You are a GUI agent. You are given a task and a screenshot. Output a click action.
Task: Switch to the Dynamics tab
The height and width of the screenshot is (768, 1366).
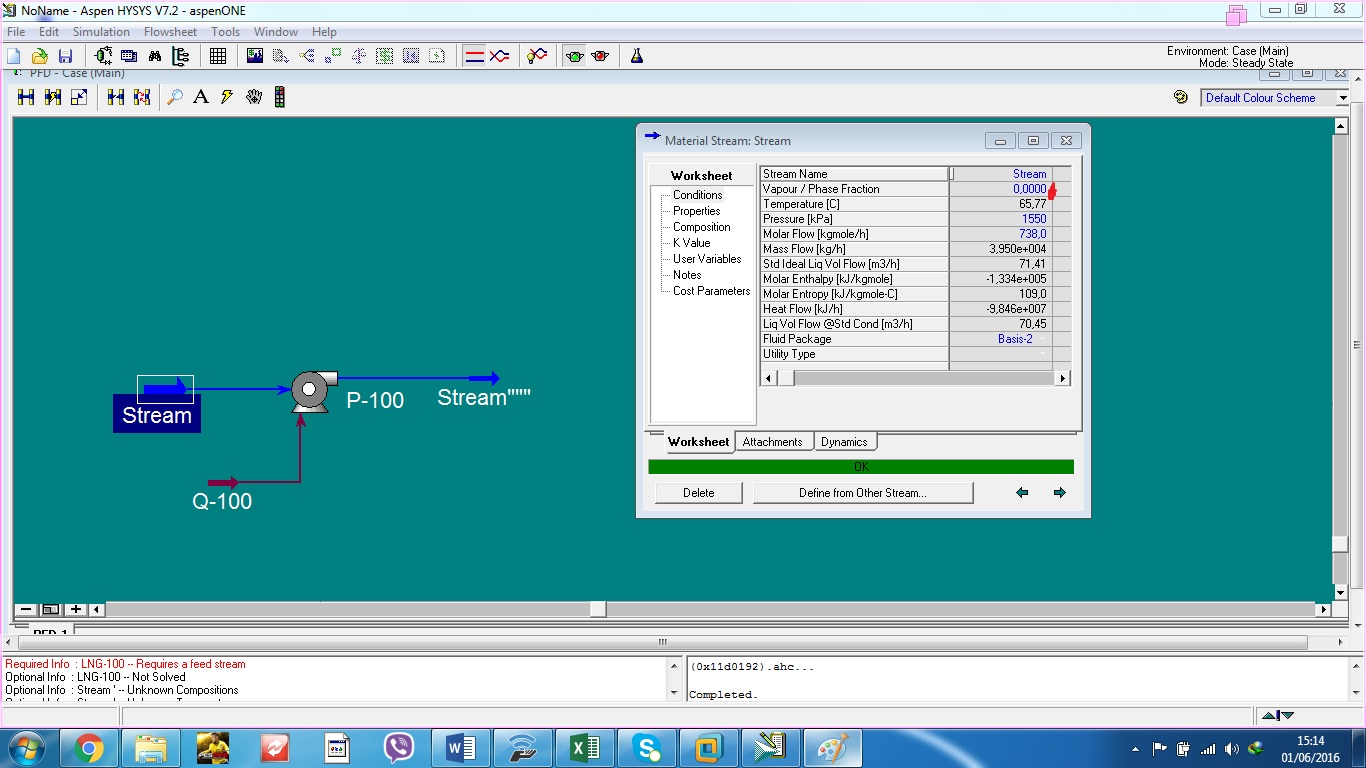coord(844,442)
